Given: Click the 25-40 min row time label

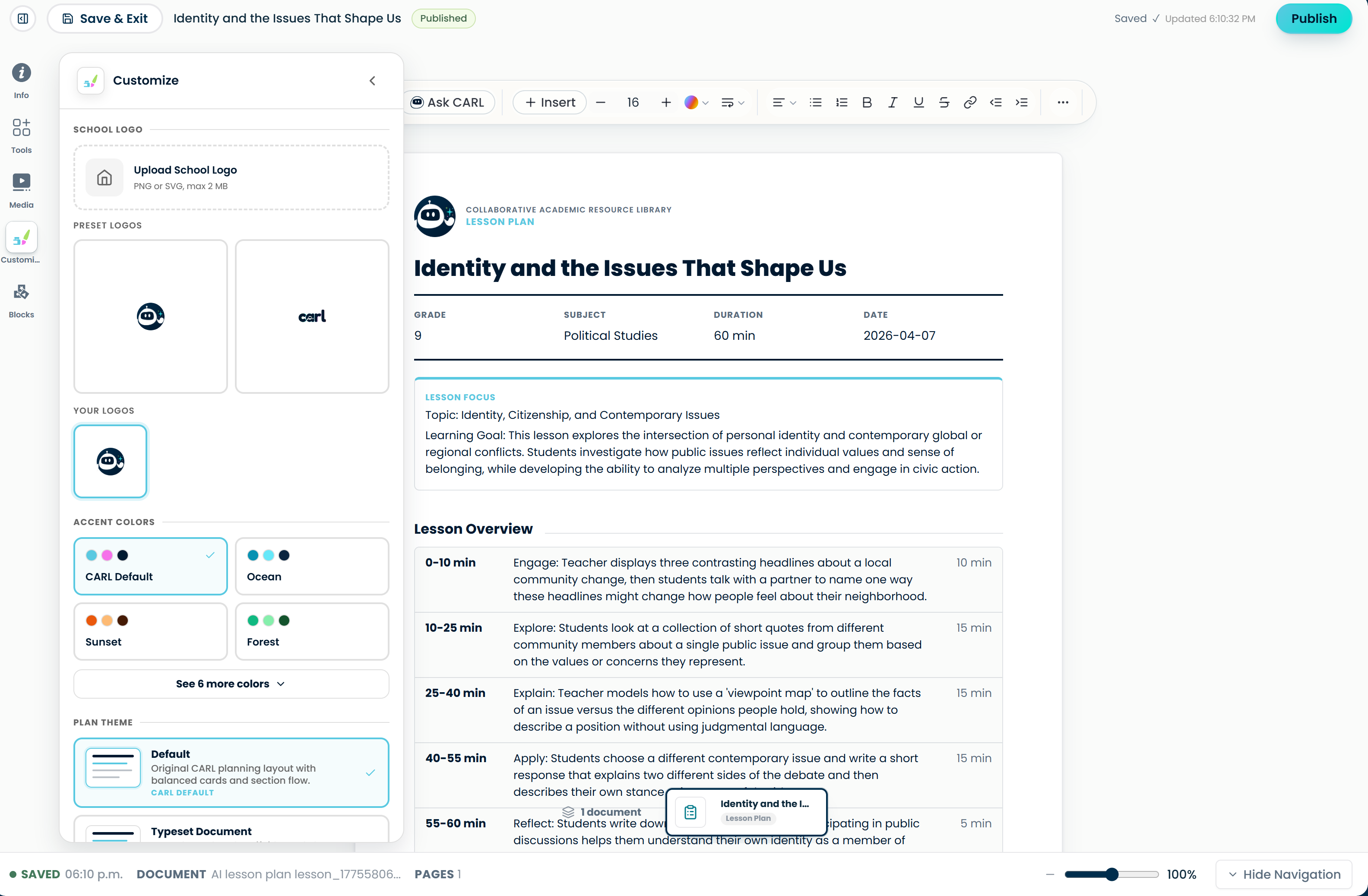Looking at the screenshot, I should pos(455,693).
